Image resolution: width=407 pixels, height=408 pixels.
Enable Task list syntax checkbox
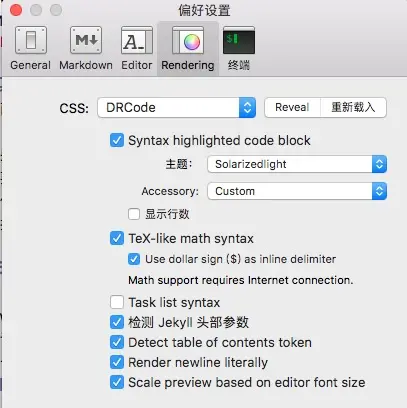[x=117, y=302]
